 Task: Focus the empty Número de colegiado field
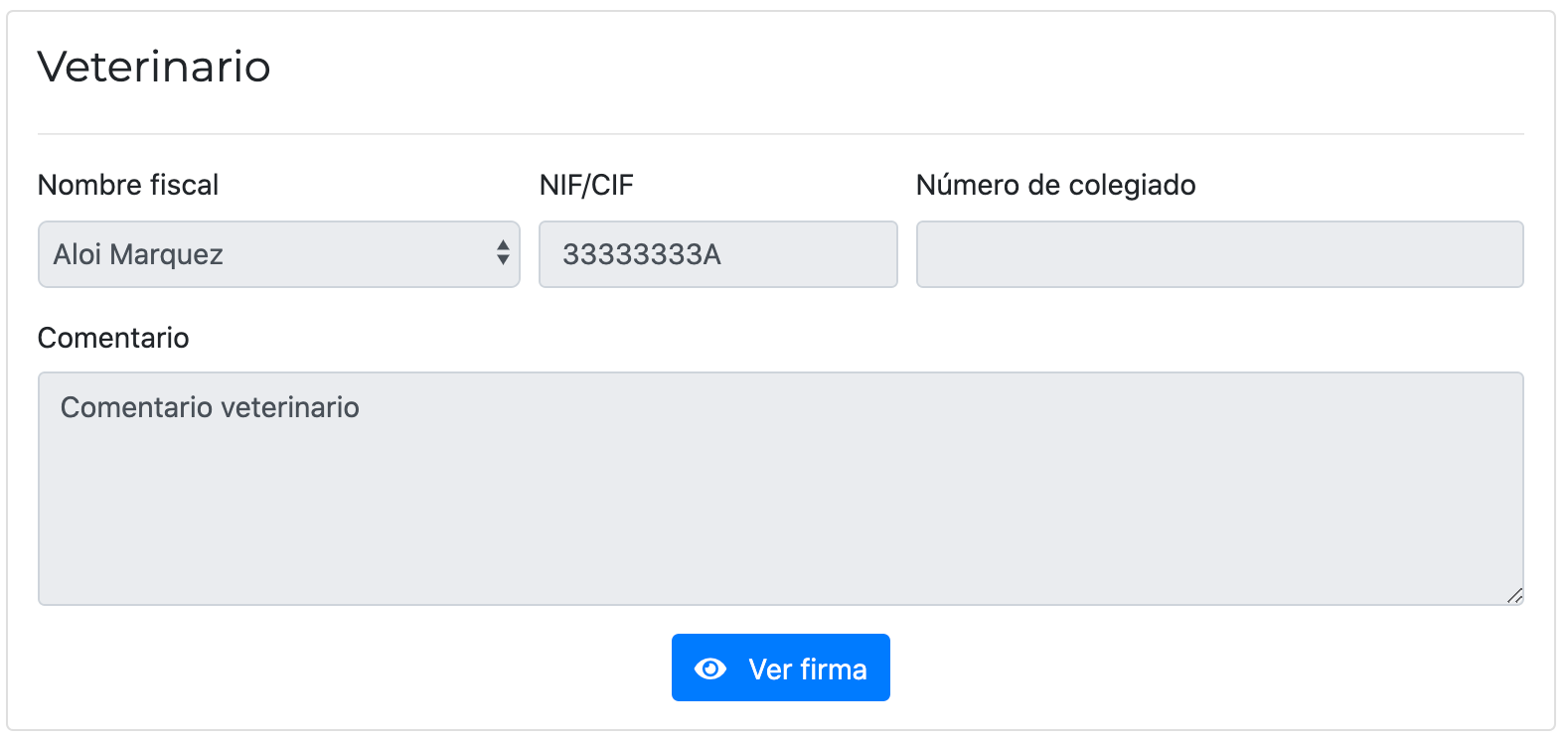1220,254
